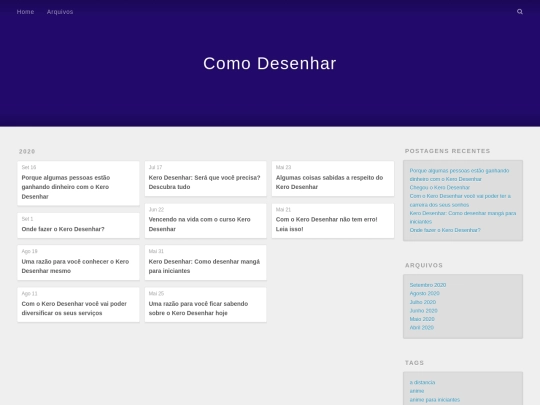Go to Abril 2020 archive
The width and height of the screenshot is (540, 405).
422,328
